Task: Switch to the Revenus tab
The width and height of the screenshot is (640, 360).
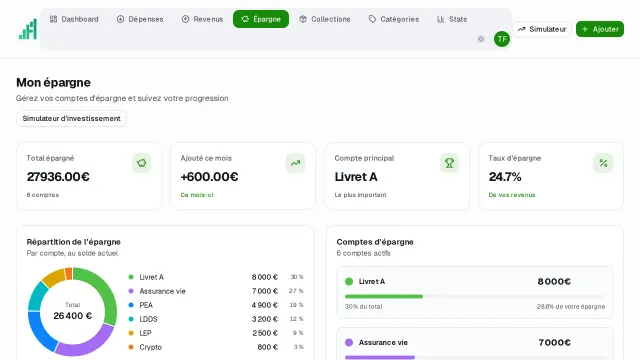Action: (202, 19)
